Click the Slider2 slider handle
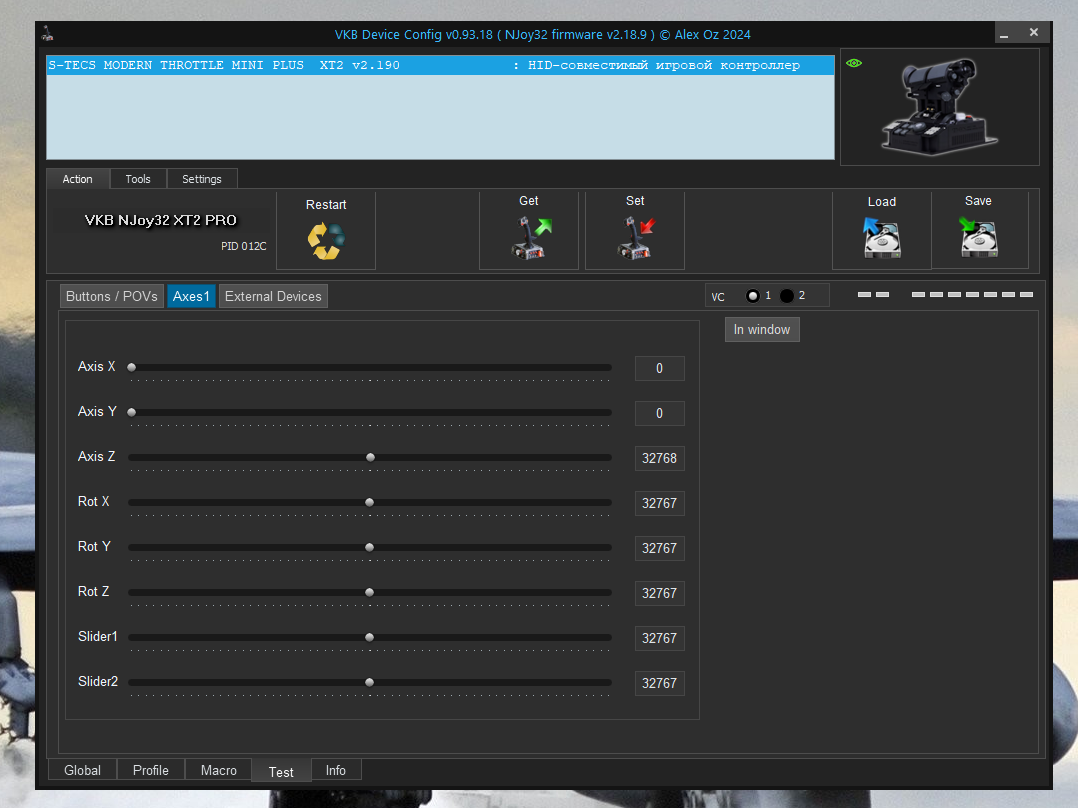 (369, 682)
